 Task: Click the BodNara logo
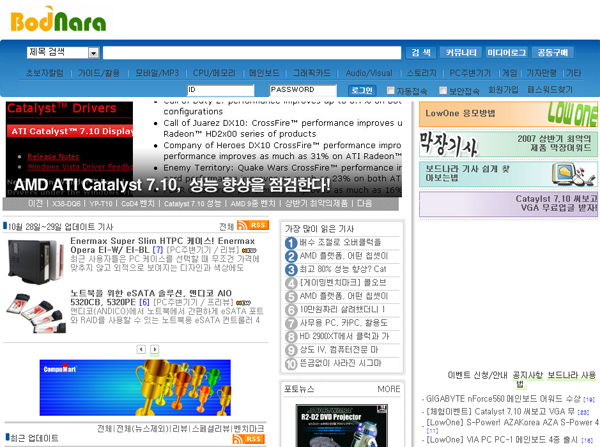(58, 19)
